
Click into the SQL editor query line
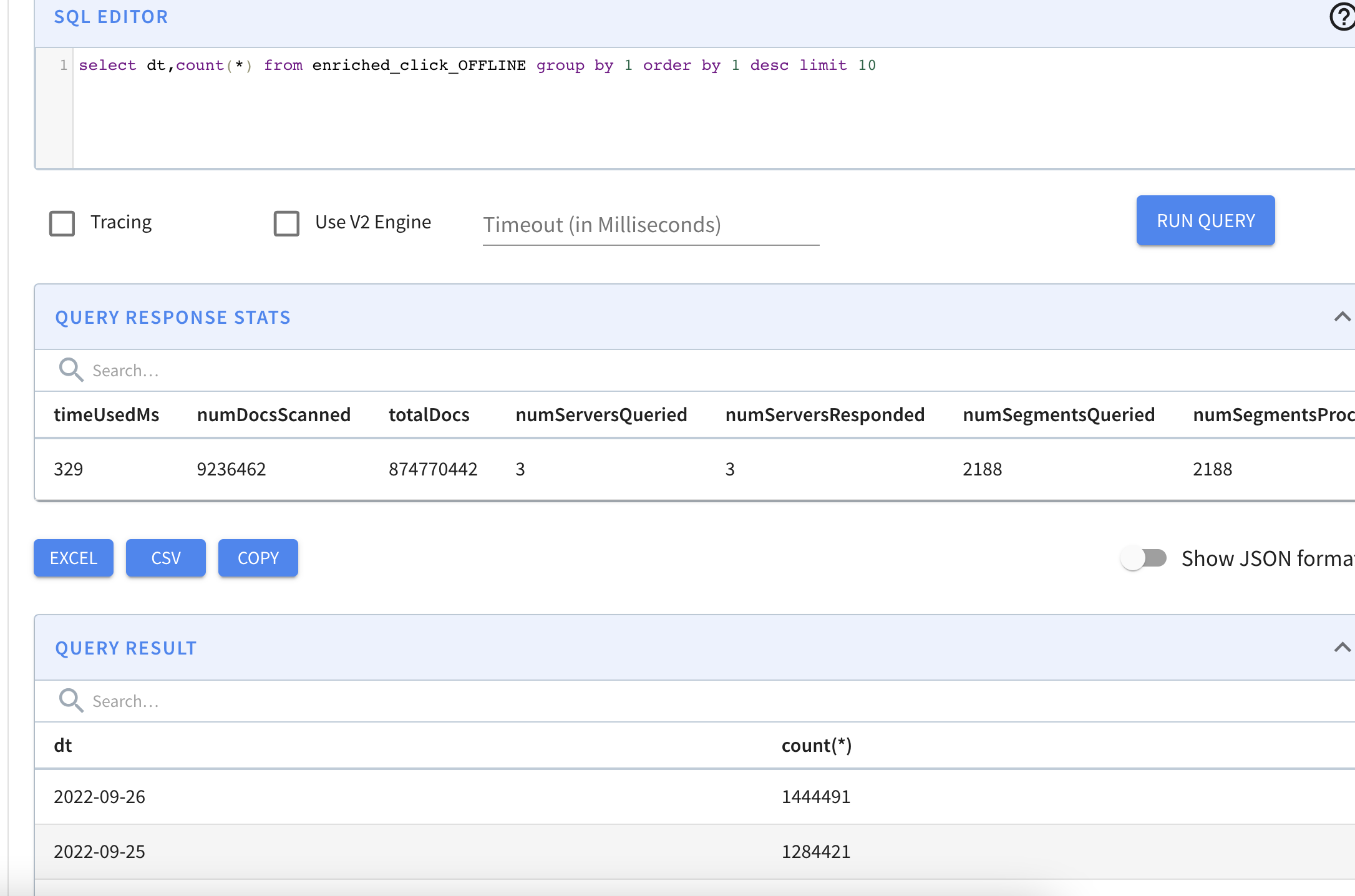pos(477,66)
